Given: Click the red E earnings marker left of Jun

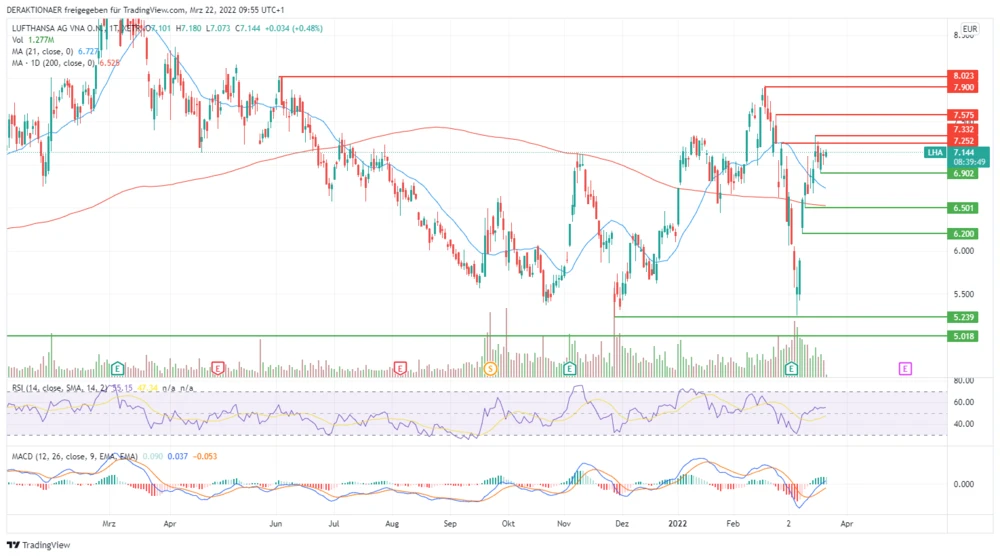Looking at the screenshot, I should point(217,368).
